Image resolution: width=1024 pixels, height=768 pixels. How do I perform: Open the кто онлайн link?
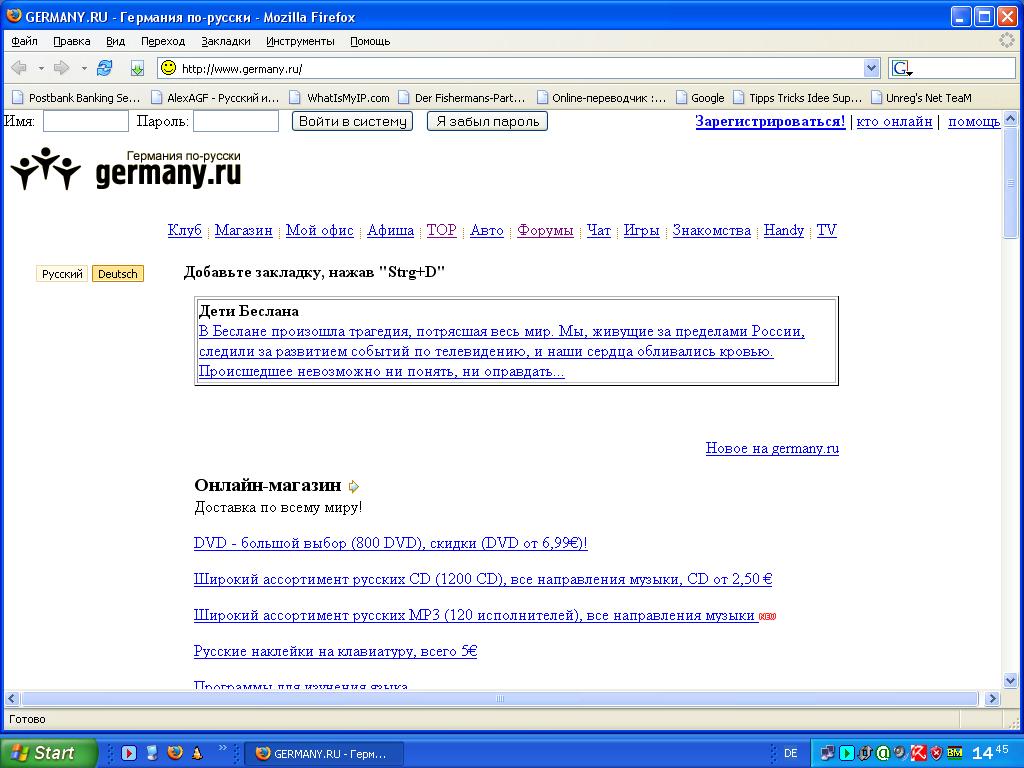[x=894, y=121]
